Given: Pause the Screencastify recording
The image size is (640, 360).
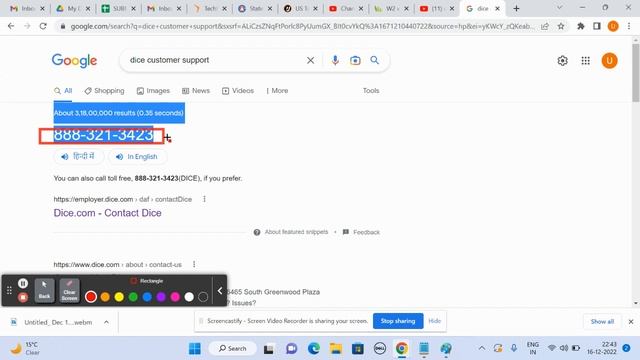Looking at the screenshot, I should pos(23,283).
